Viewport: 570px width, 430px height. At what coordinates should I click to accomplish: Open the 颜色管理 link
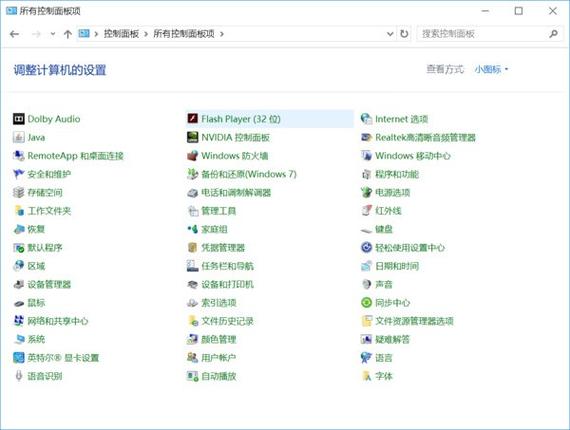pos(219,339)
